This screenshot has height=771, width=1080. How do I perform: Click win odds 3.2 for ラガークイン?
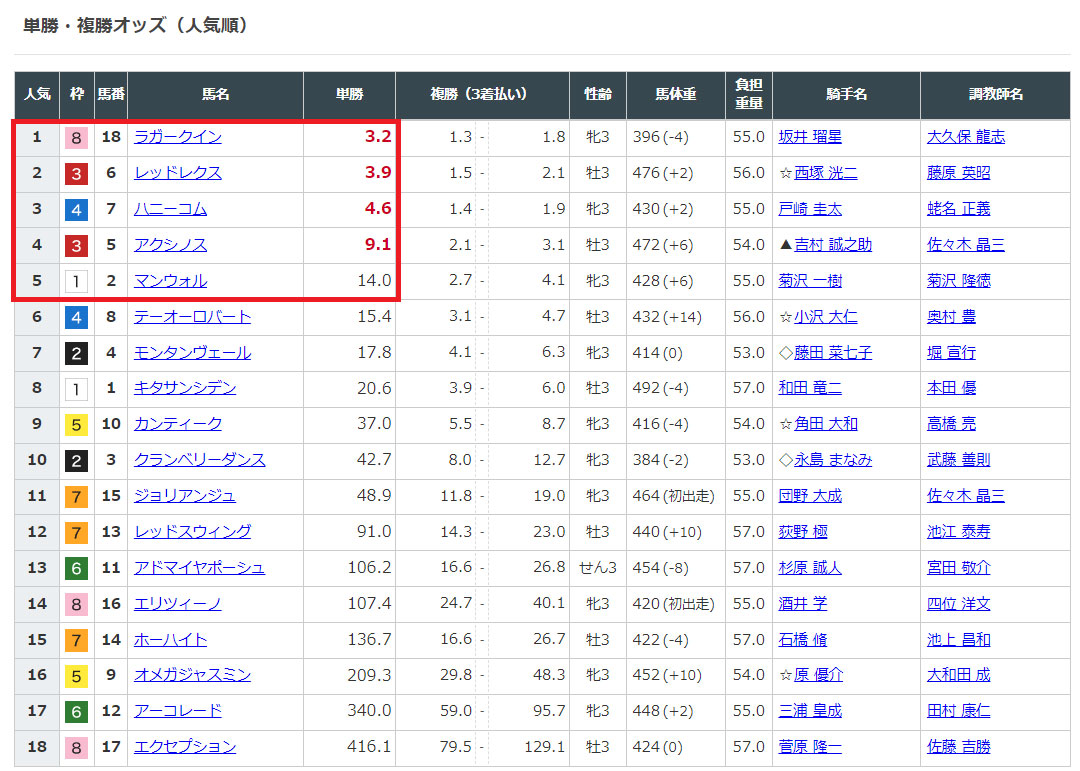tap(378, 137)
